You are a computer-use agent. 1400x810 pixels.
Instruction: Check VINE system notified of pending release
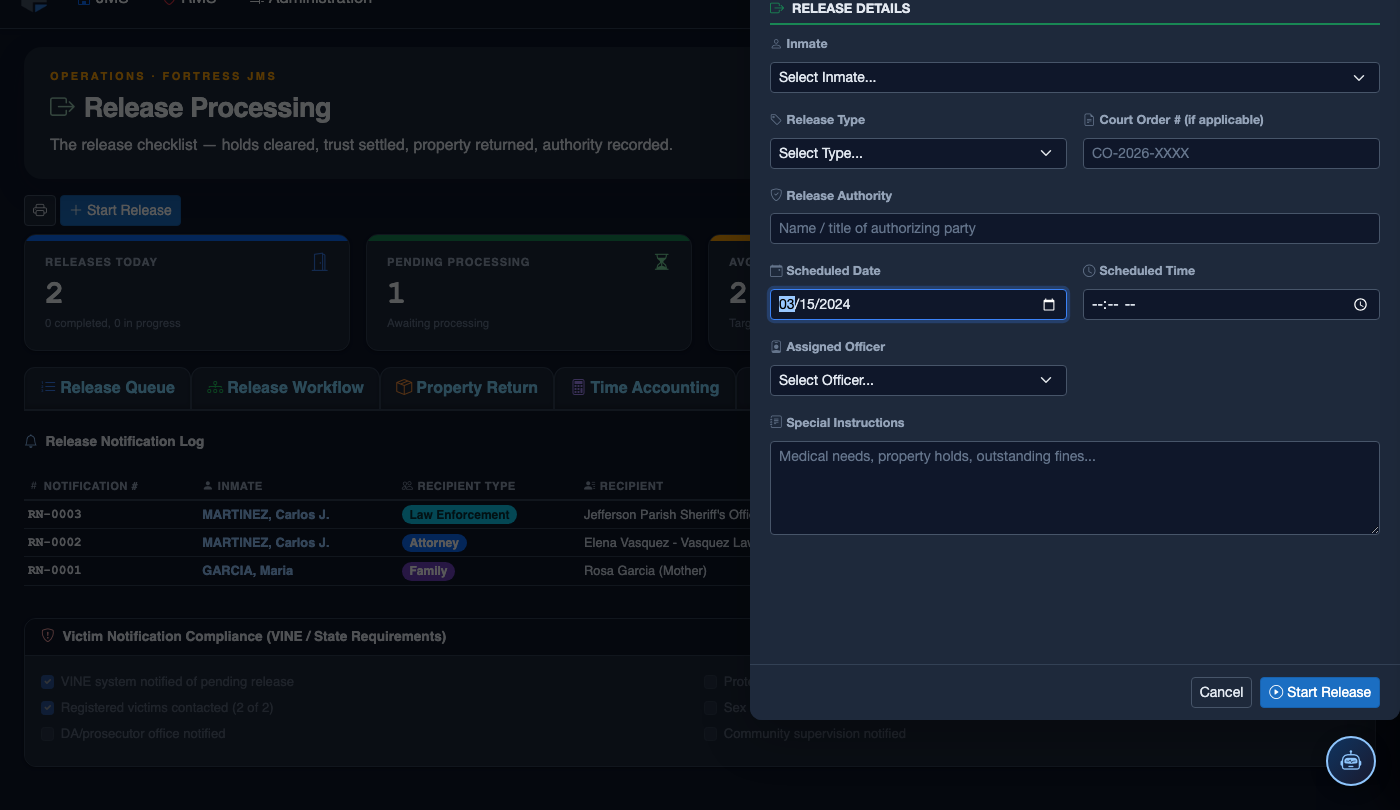coord(48,682)
